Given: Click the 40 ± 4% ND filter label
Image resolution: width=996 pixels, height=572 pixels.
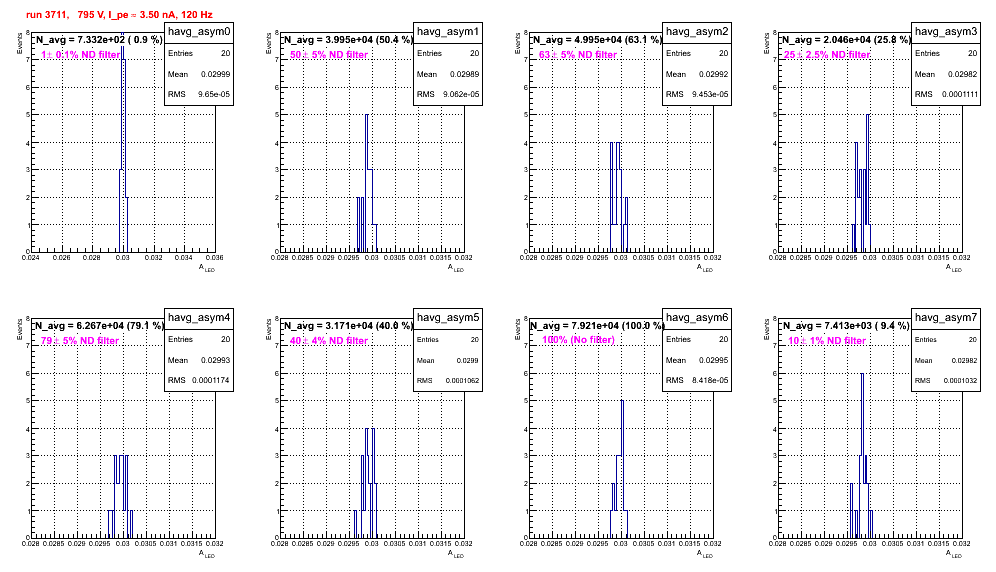Looking at the screenshot, I should [329, 341].
